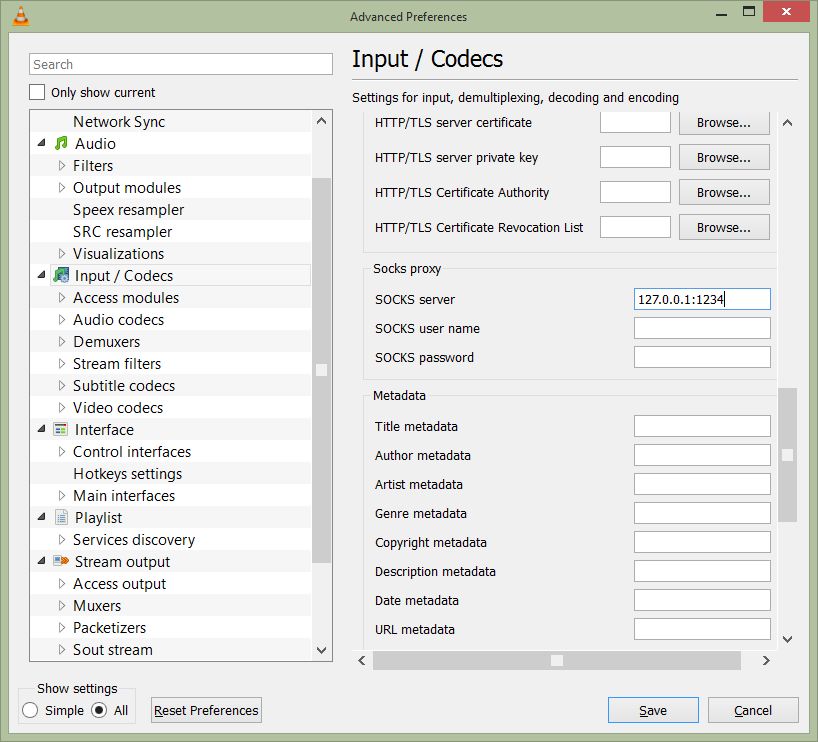This screenshot has width=818, height=742.
Task: Expand the audio Filters node
Action: 62,165
